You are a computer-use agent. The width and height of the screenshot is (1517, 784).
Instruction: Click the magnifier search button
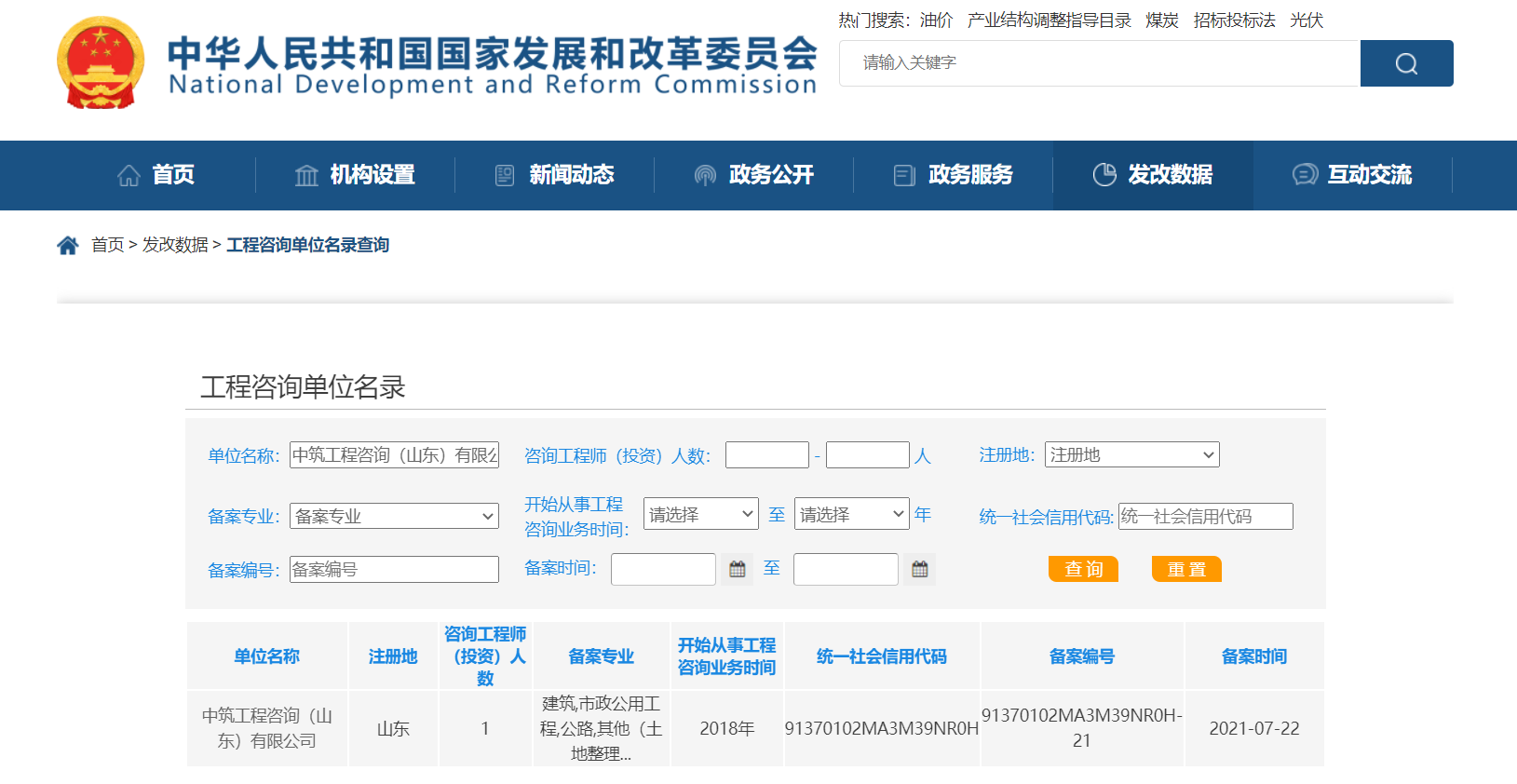click(1406, 63)
